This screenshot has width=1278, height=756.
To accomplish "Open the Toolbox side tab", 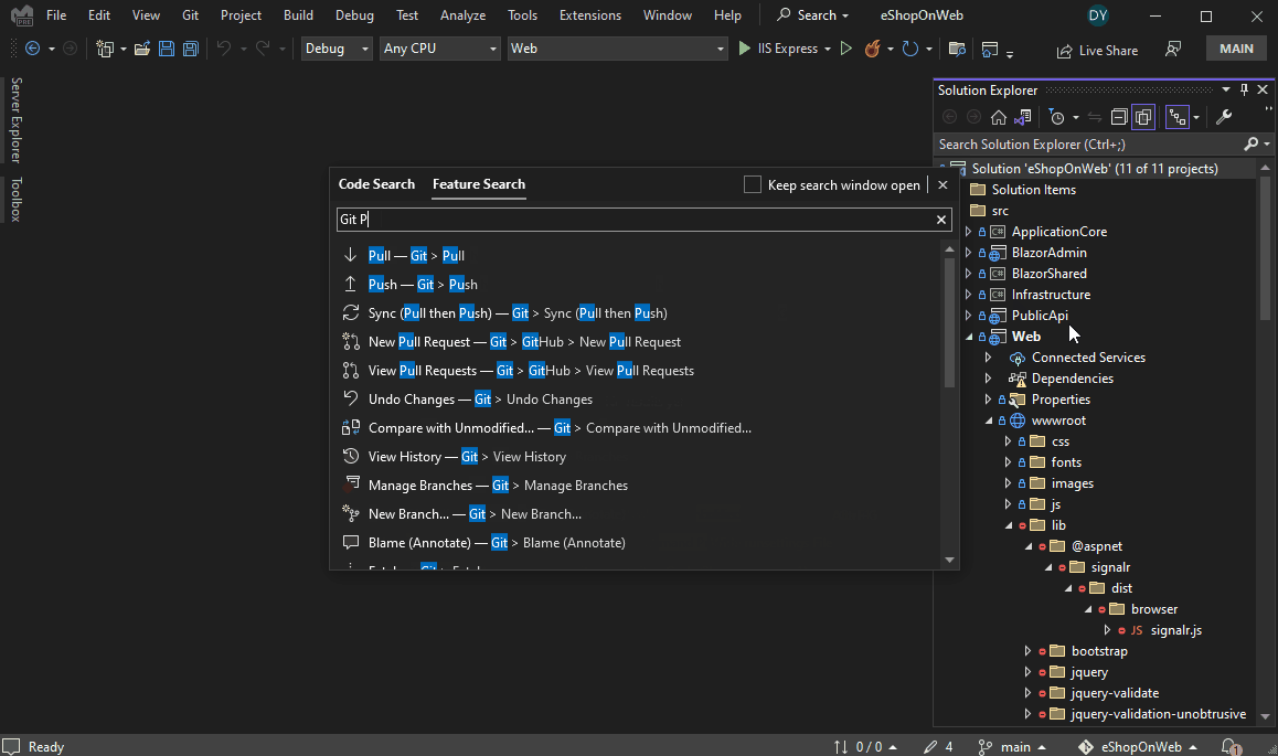I will [x=16, y=199].
